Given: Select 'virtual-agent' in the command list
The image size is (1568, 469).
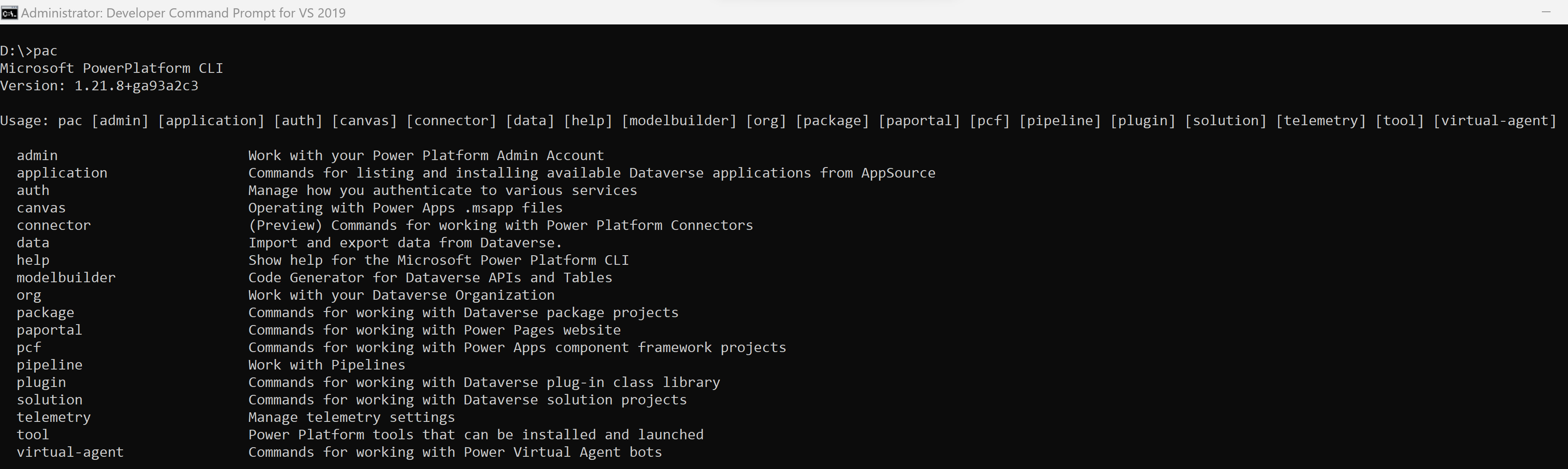Looking at the screenshot, I should (x=70, y=452).
